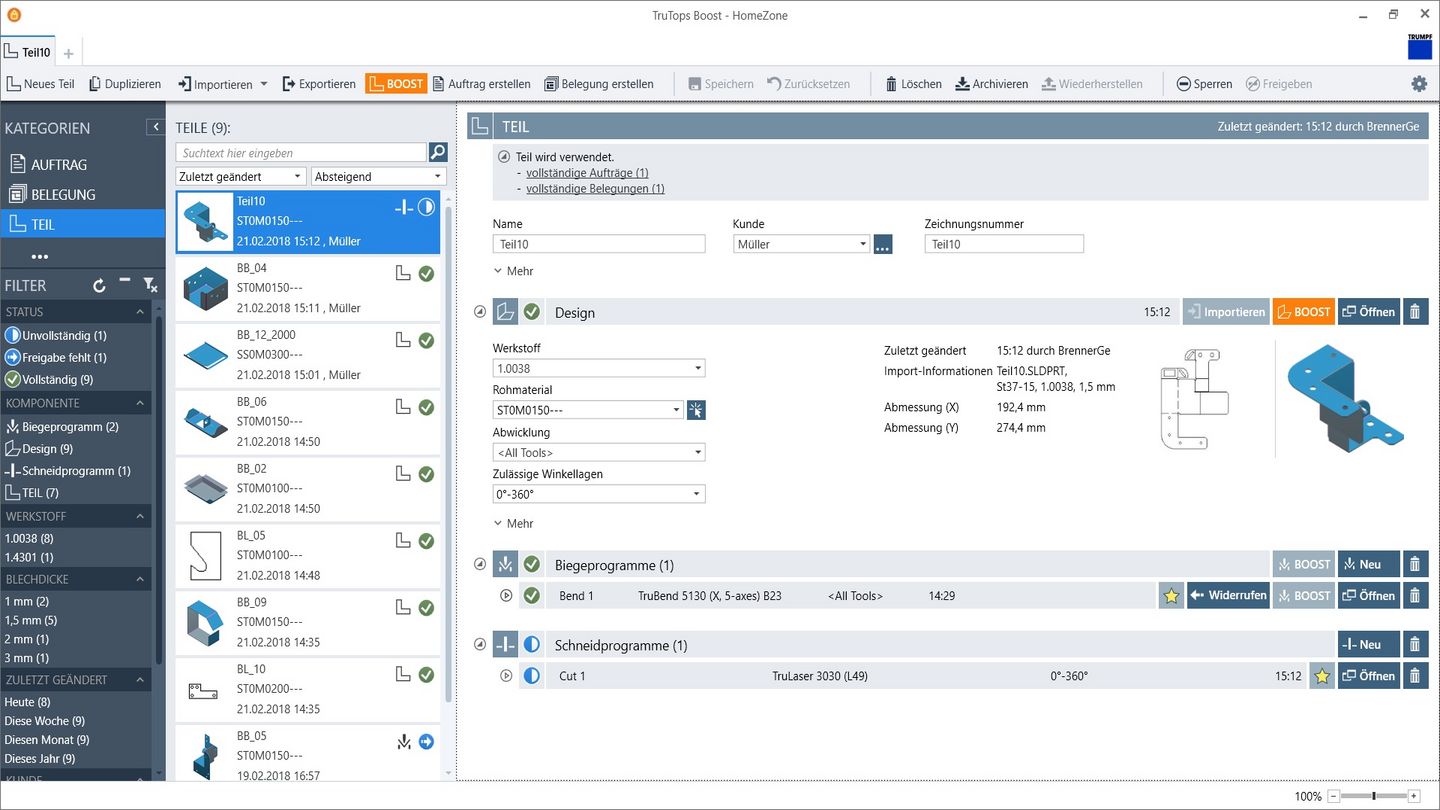Screen dimensions: 1440x810
Task: Click the three-dot button next to Kunde
Action: [882, 244]
